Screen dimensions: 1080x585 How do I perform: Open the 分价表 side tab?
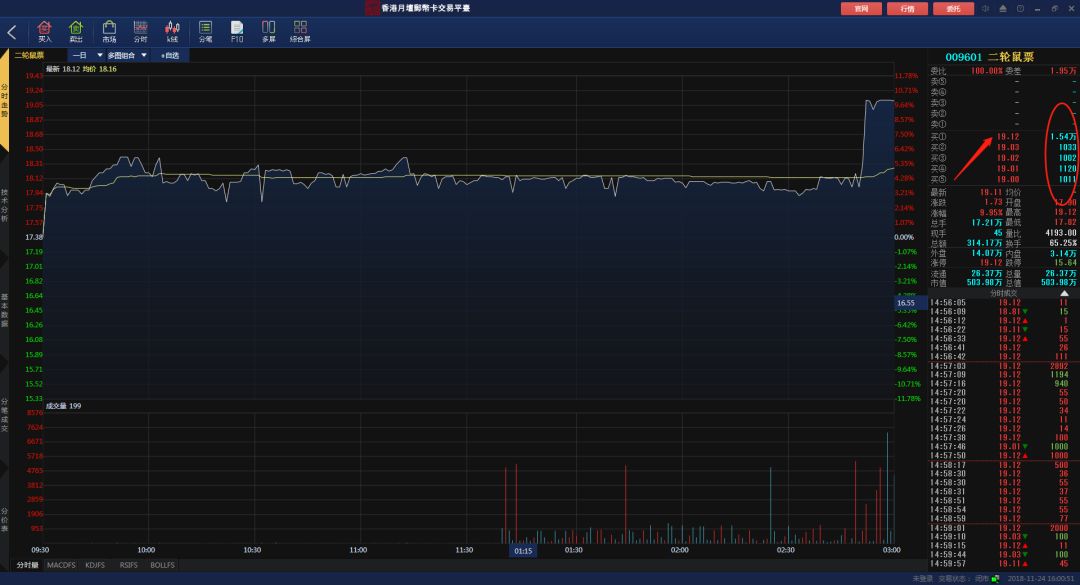tap(4, 520)
